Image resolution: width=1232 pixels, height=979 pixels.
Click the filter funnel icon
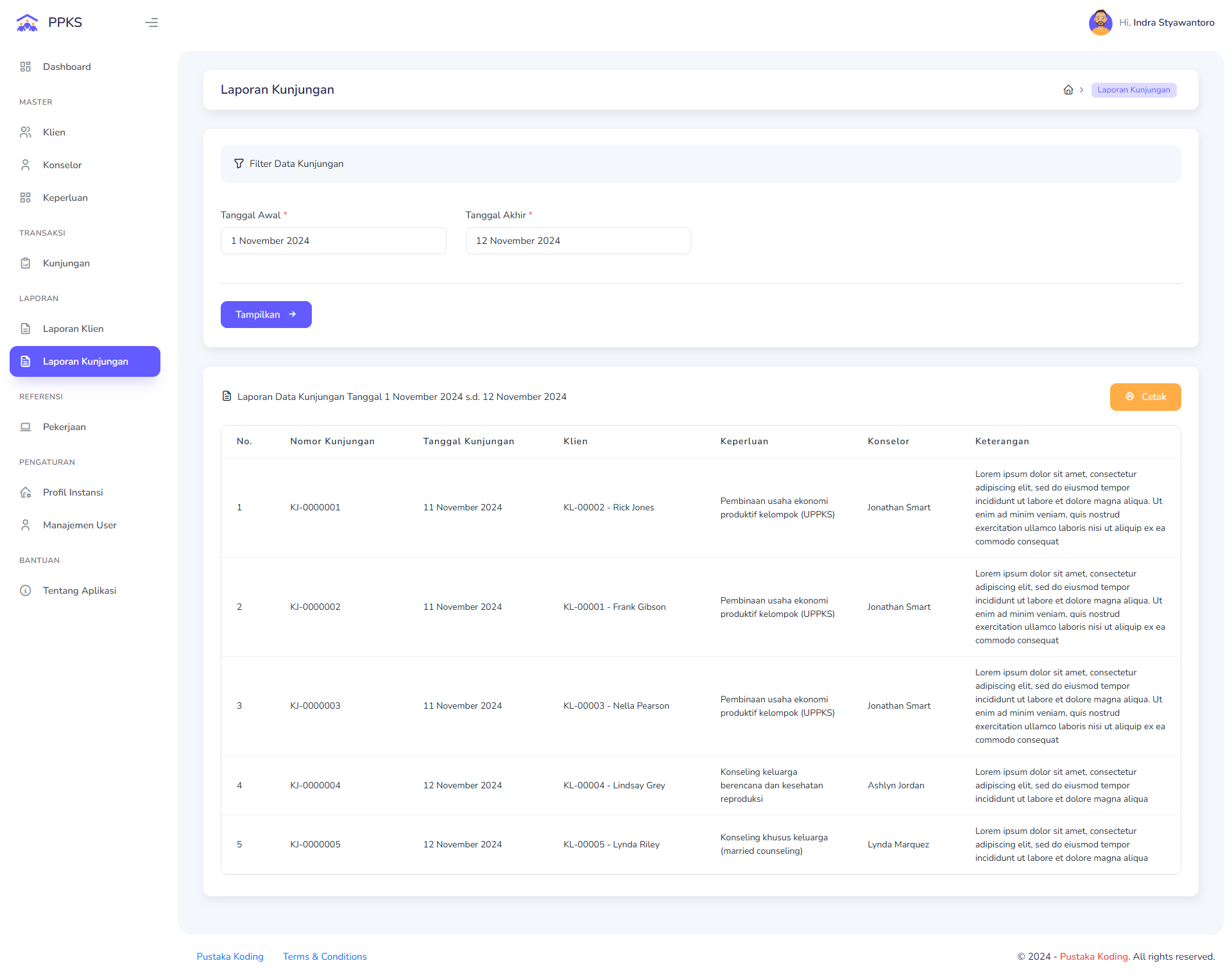(x=239, y=164)
